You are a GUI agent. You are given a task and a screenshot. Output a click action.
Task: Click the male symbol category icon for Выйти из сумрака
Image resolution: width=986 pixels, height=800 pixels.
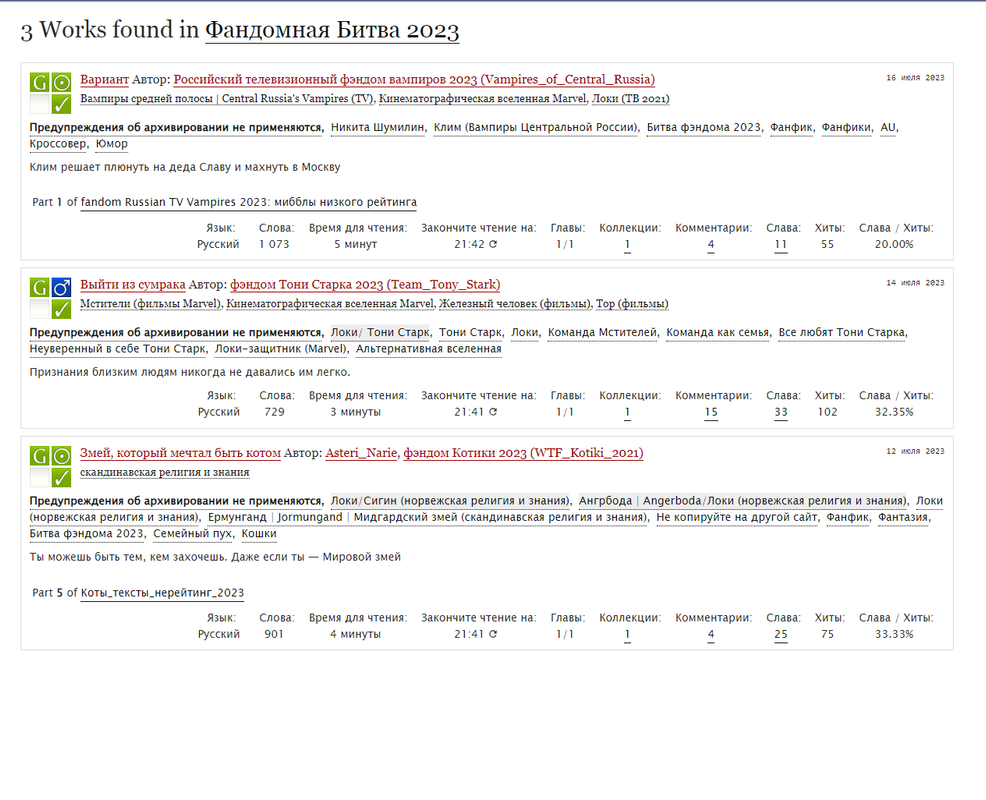[61, 287]
